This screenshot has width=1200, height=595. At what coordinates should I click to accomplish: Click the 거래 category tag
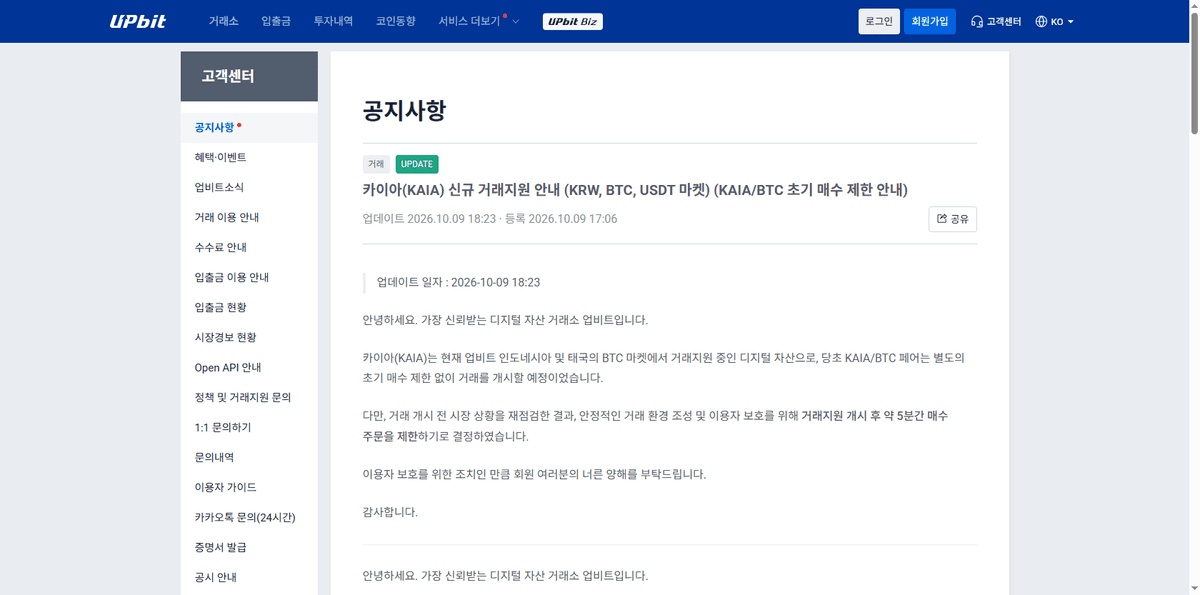click(x=376, y=164)
